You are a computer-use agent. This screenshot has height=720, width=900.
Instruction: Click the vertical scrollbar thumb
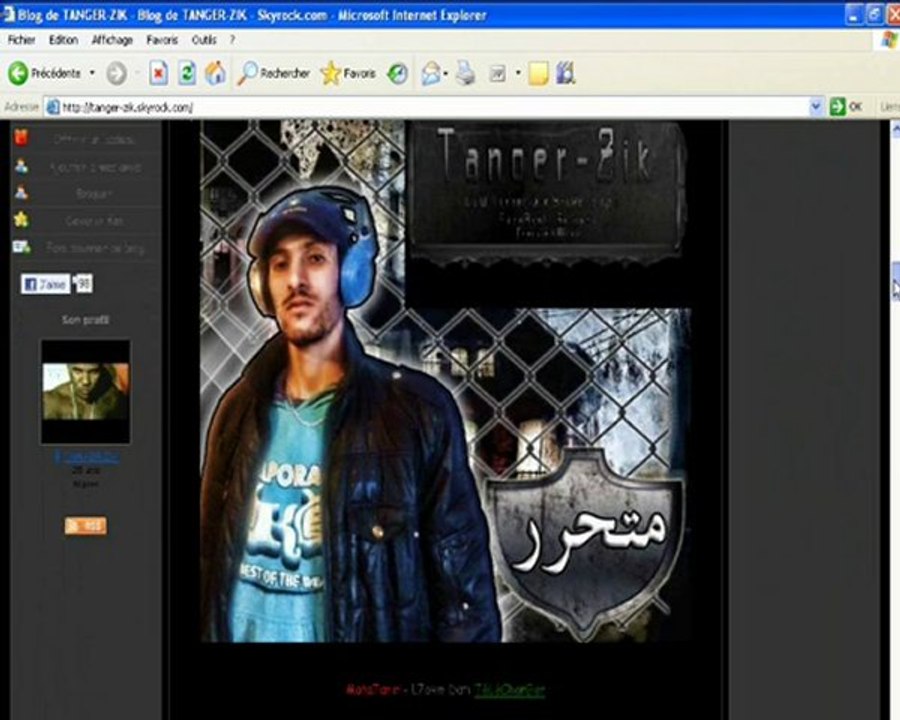[x=895, y=280]
